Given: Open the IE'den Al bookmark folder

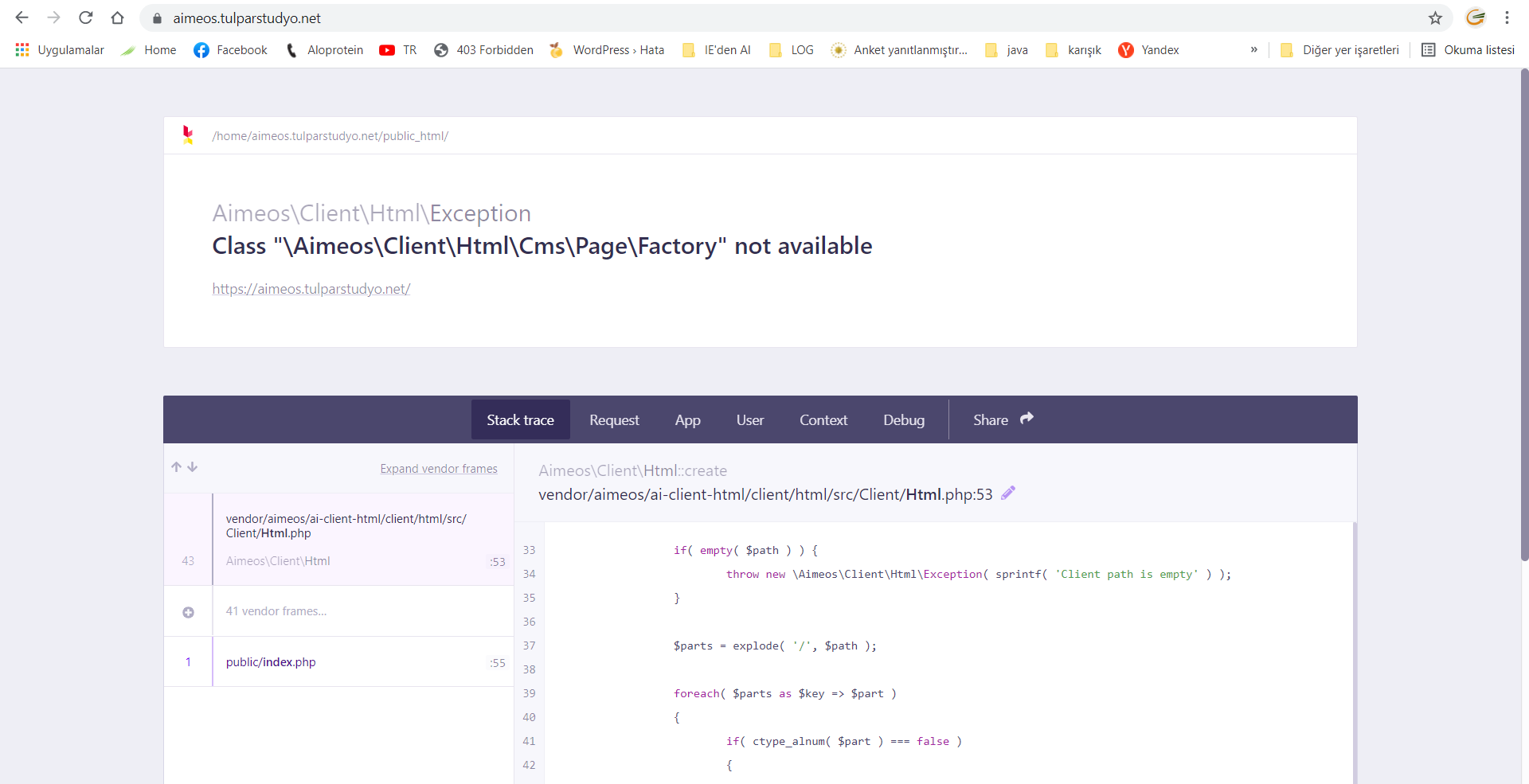Looking at the screenshot, I should (717, 50).
